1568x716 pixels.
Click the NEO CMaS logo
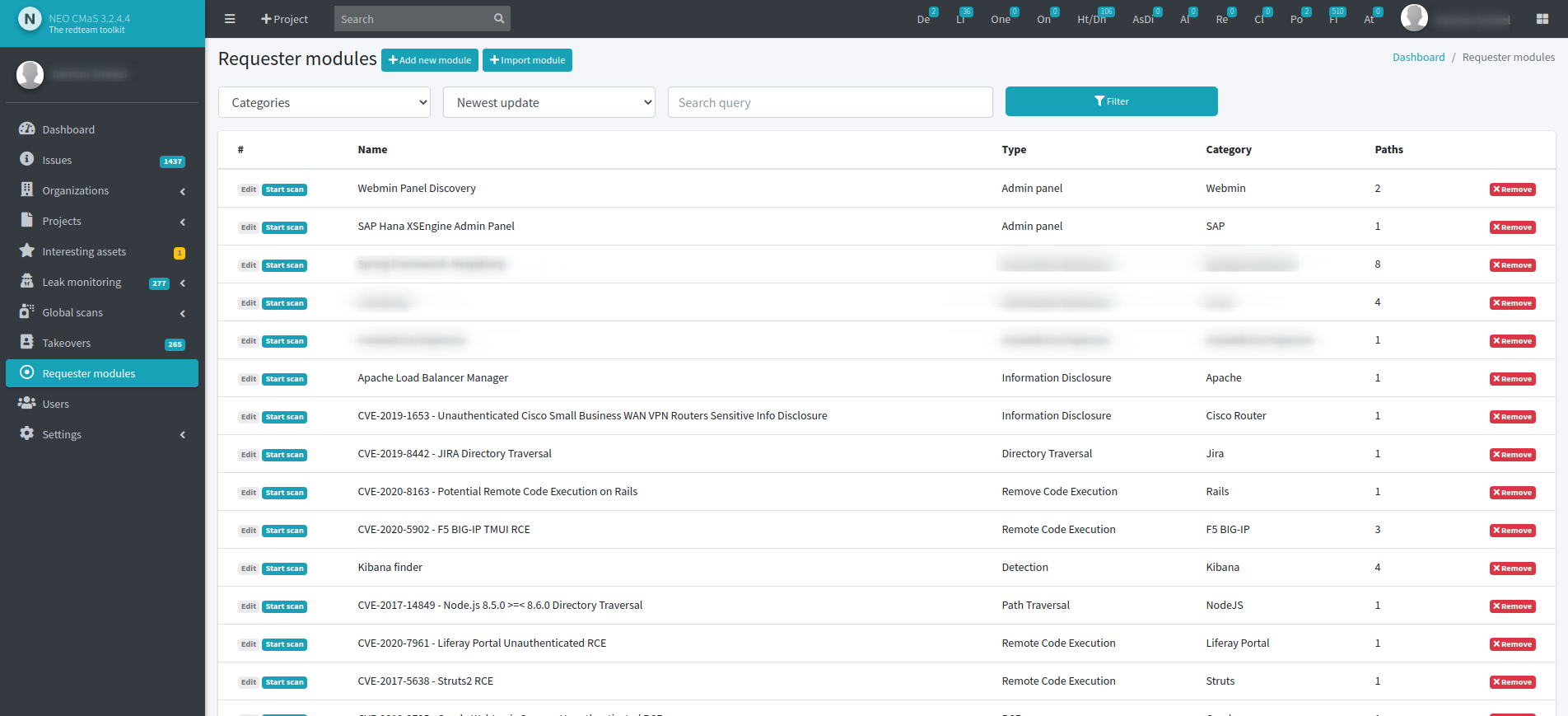pyautogui.click(x=30, y=18)
